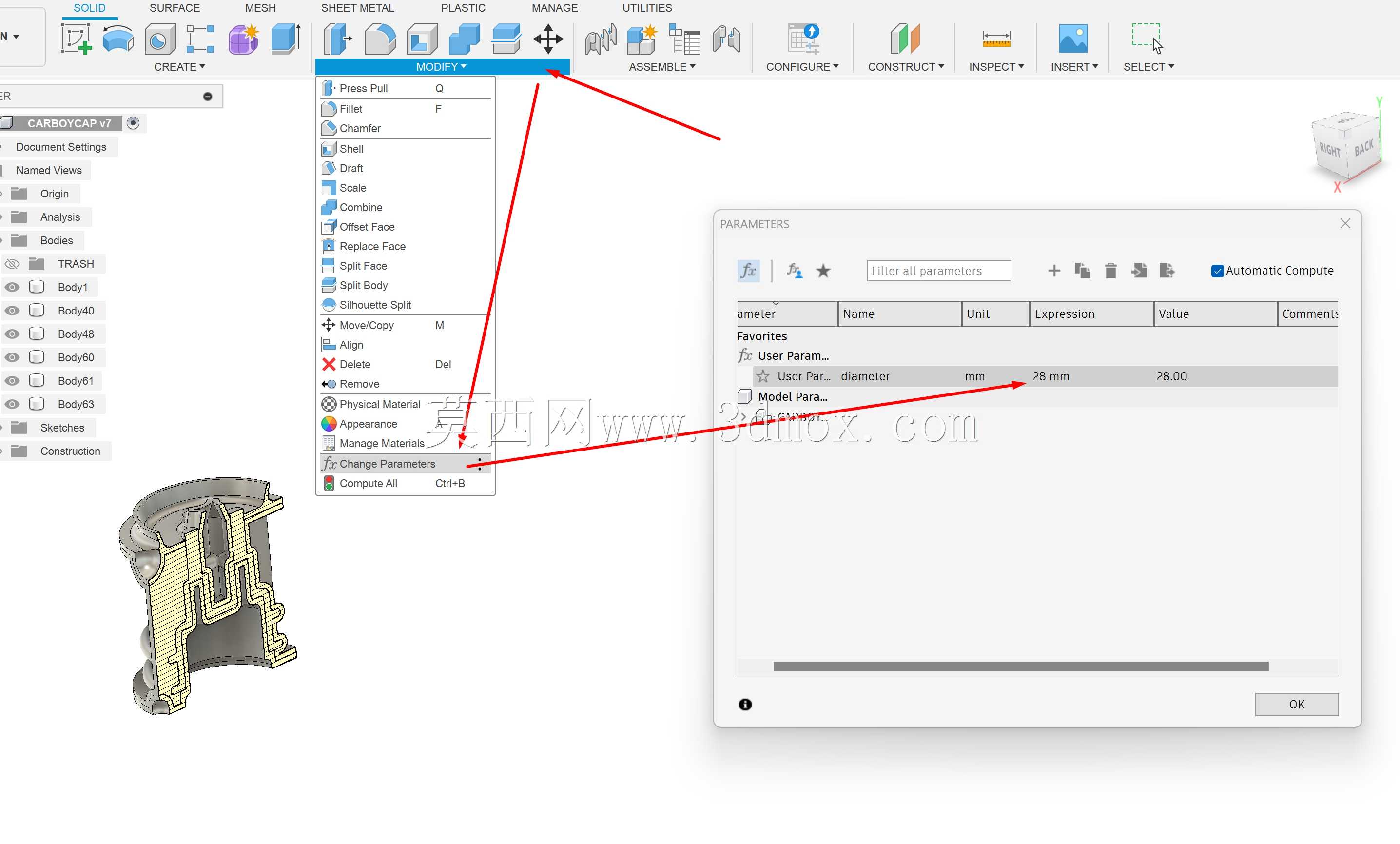Activate CARBOYCAP v7 component radio button
This screenshot has height=844, width=1400.
point(133,123)
